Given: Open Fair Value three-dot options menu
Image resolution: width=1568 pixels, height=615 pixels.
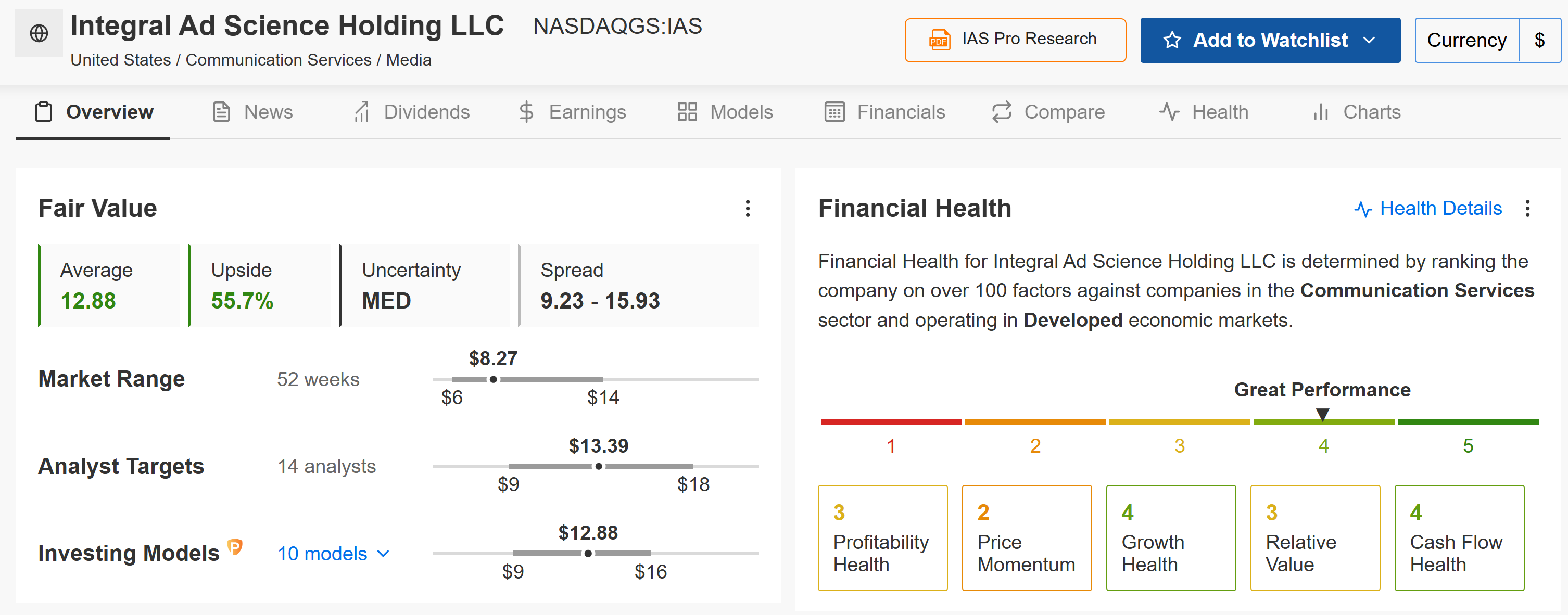Looking at the screenshot, I should click(748, 209).
